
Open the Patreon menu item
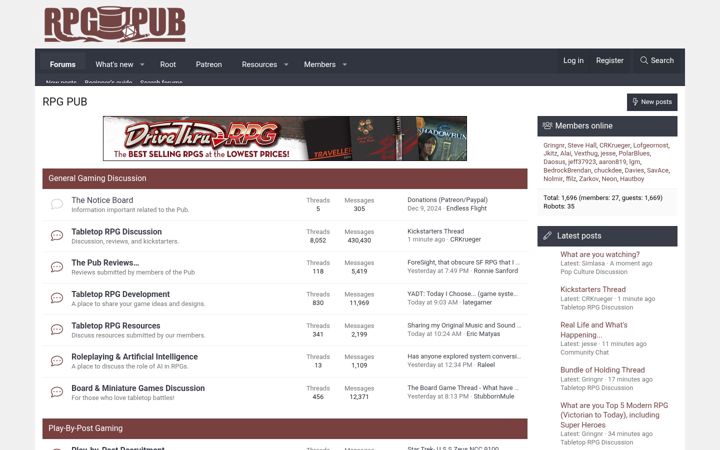pyautogui.click(x=208, y=64)
